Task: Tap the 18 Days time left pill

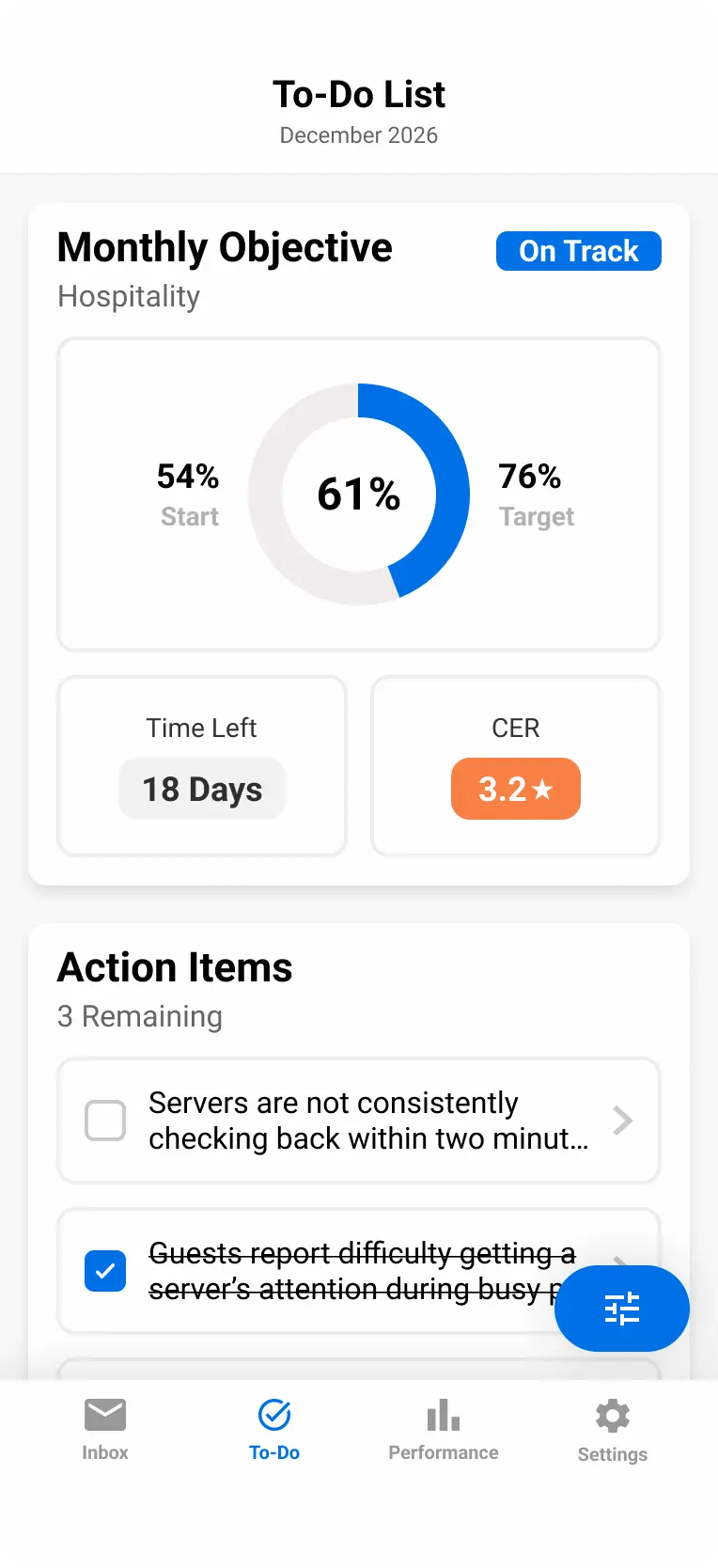Action: coord(202,790)
